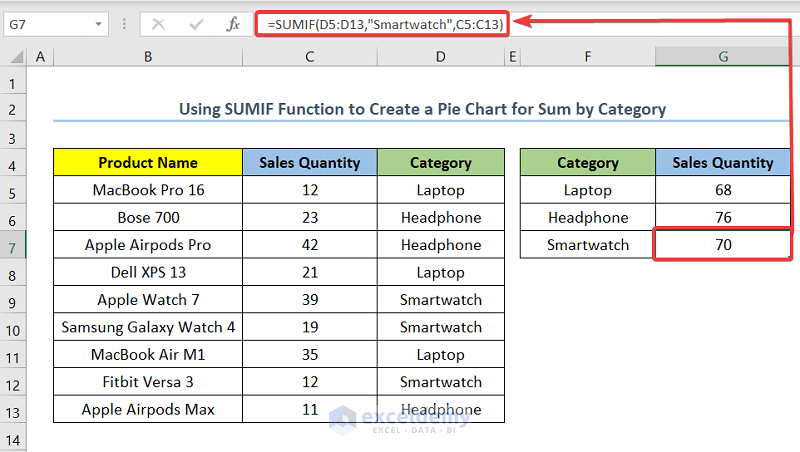Click the Cancel X icon in formula bar
This screenshot has height=452, width=800.
(158, 23)
